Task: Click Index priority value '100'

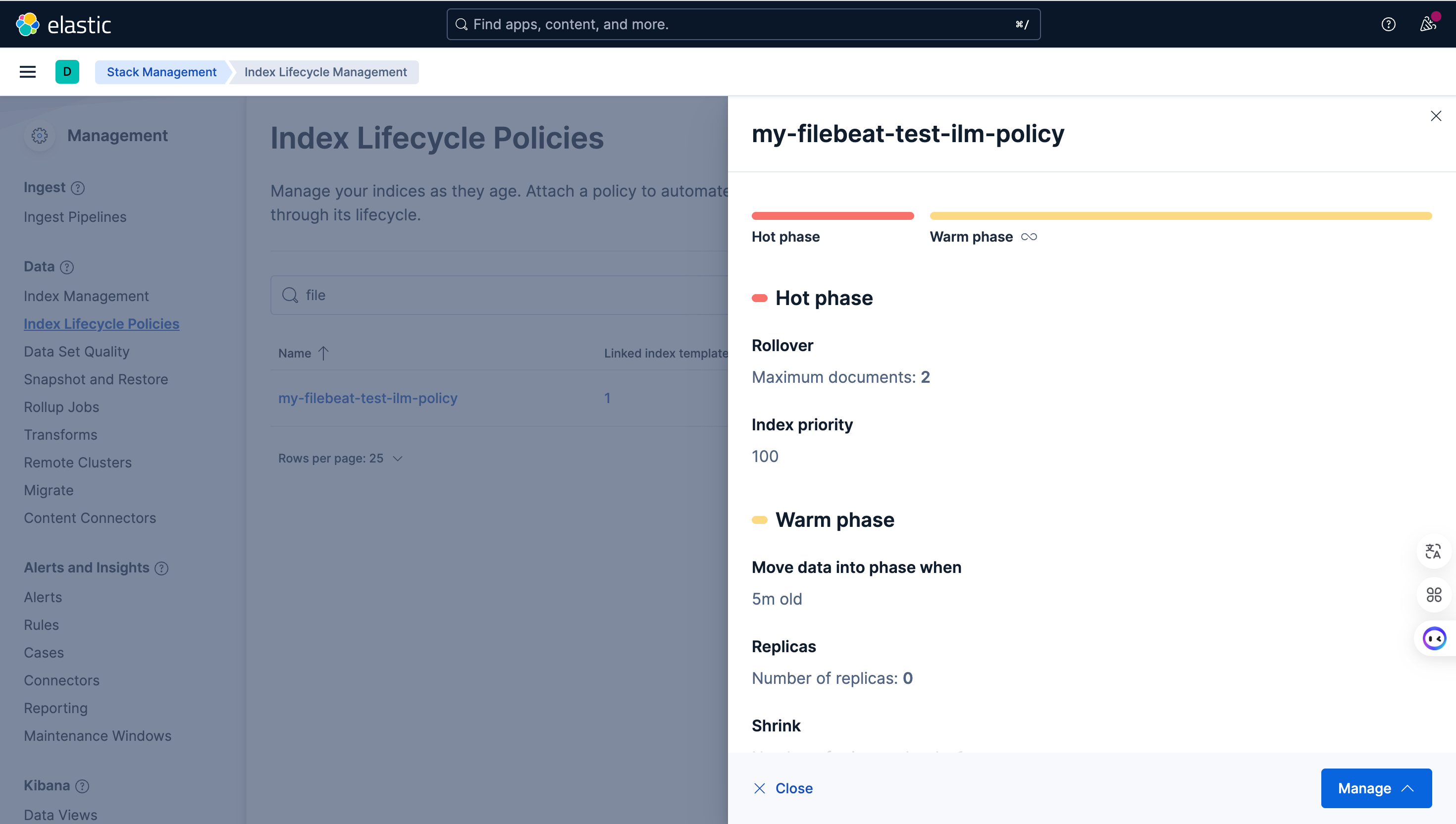Action: coord(765,456)
